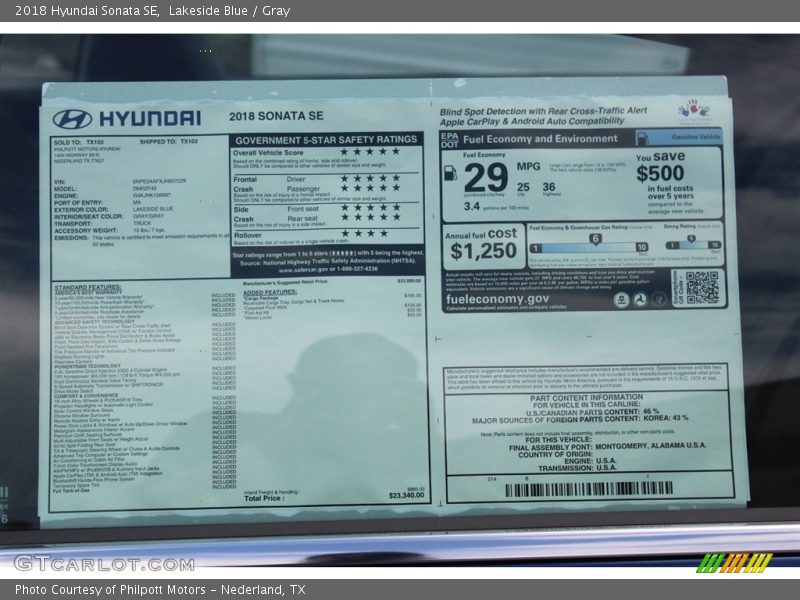Click 'Apple CarPlay & Android Auto Compatibility'
Screen dimensions: 800x600
coord(532,121)
